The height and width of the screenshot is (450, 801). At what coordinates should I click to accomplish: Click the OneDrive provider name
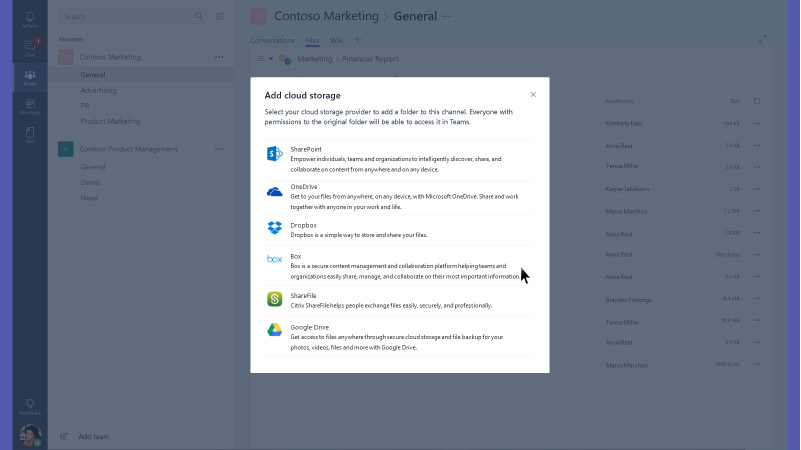(x=304, y=186)
